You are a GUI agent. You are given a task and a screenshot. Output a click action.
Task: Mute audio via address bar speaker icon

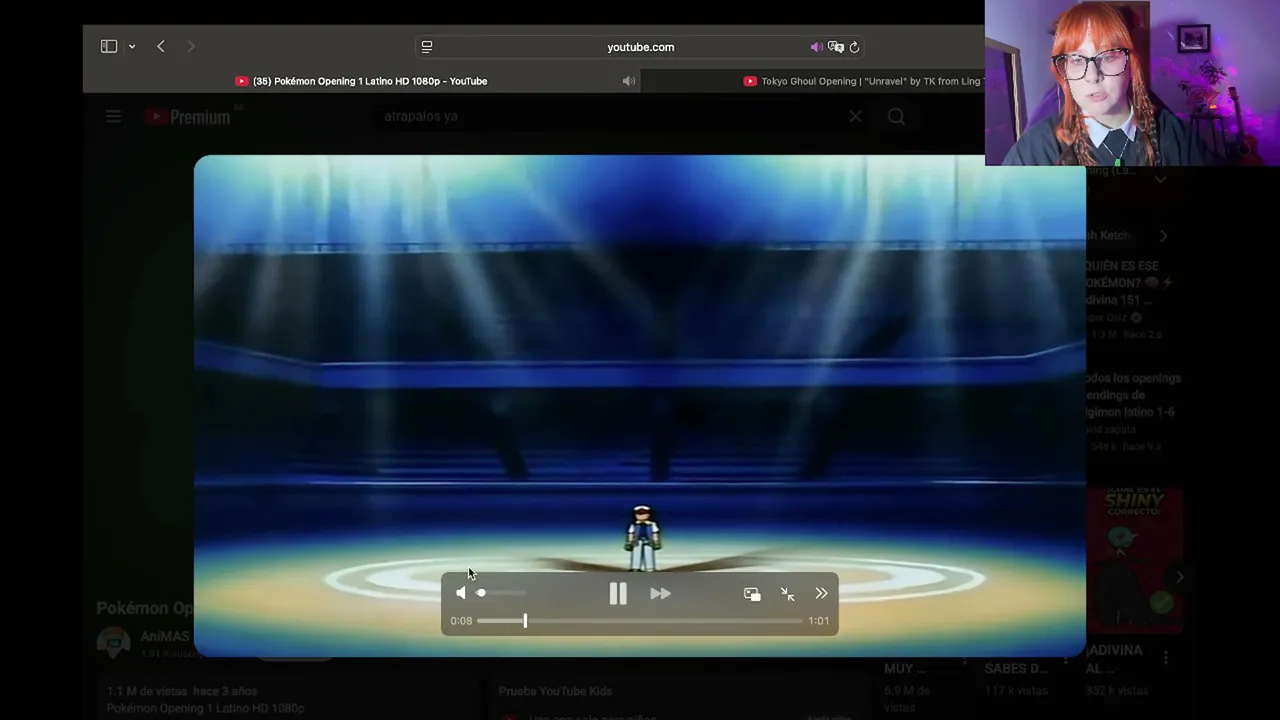coord(816,47)
